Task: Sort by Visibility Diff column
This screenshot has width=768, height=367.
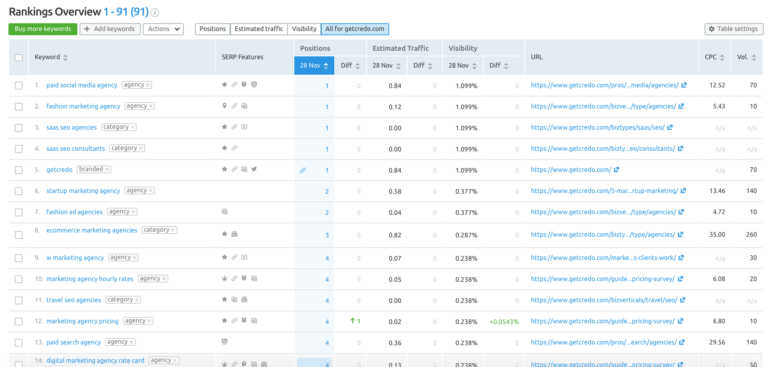Action: click(504, 66)
